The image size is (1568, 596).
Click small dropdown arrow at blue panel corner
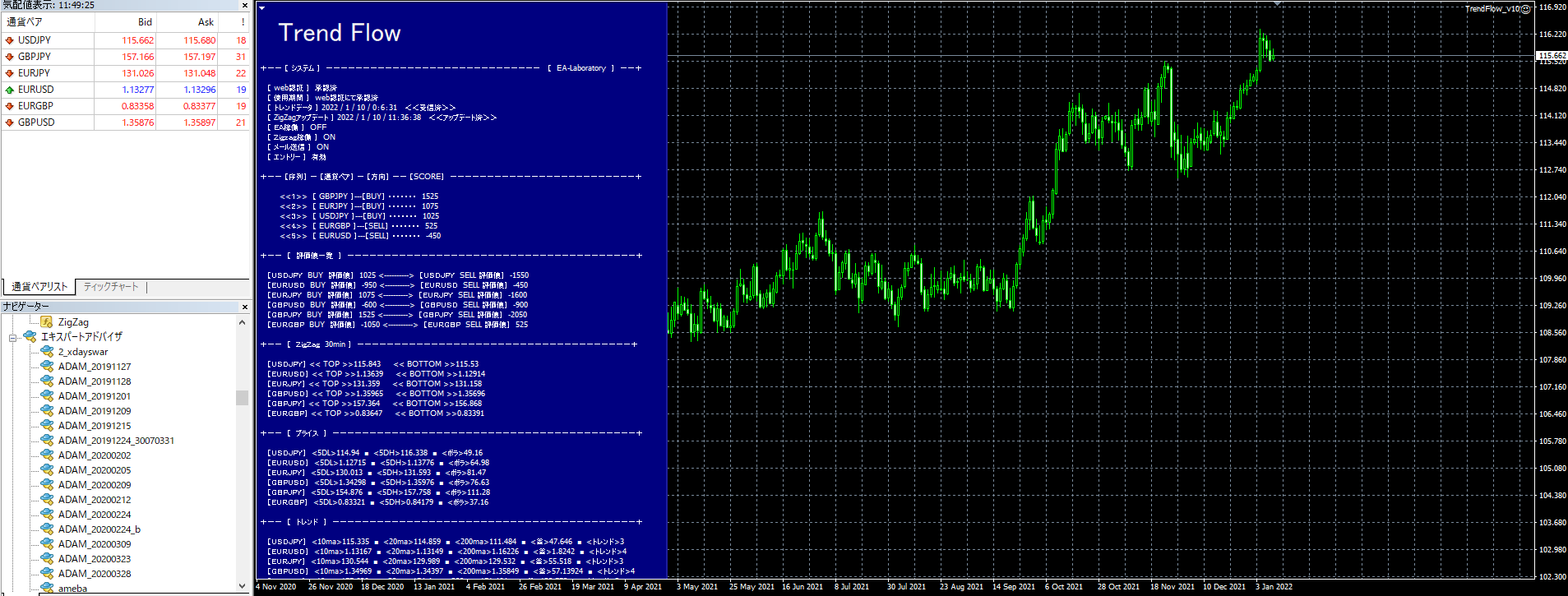click(261, 8)
